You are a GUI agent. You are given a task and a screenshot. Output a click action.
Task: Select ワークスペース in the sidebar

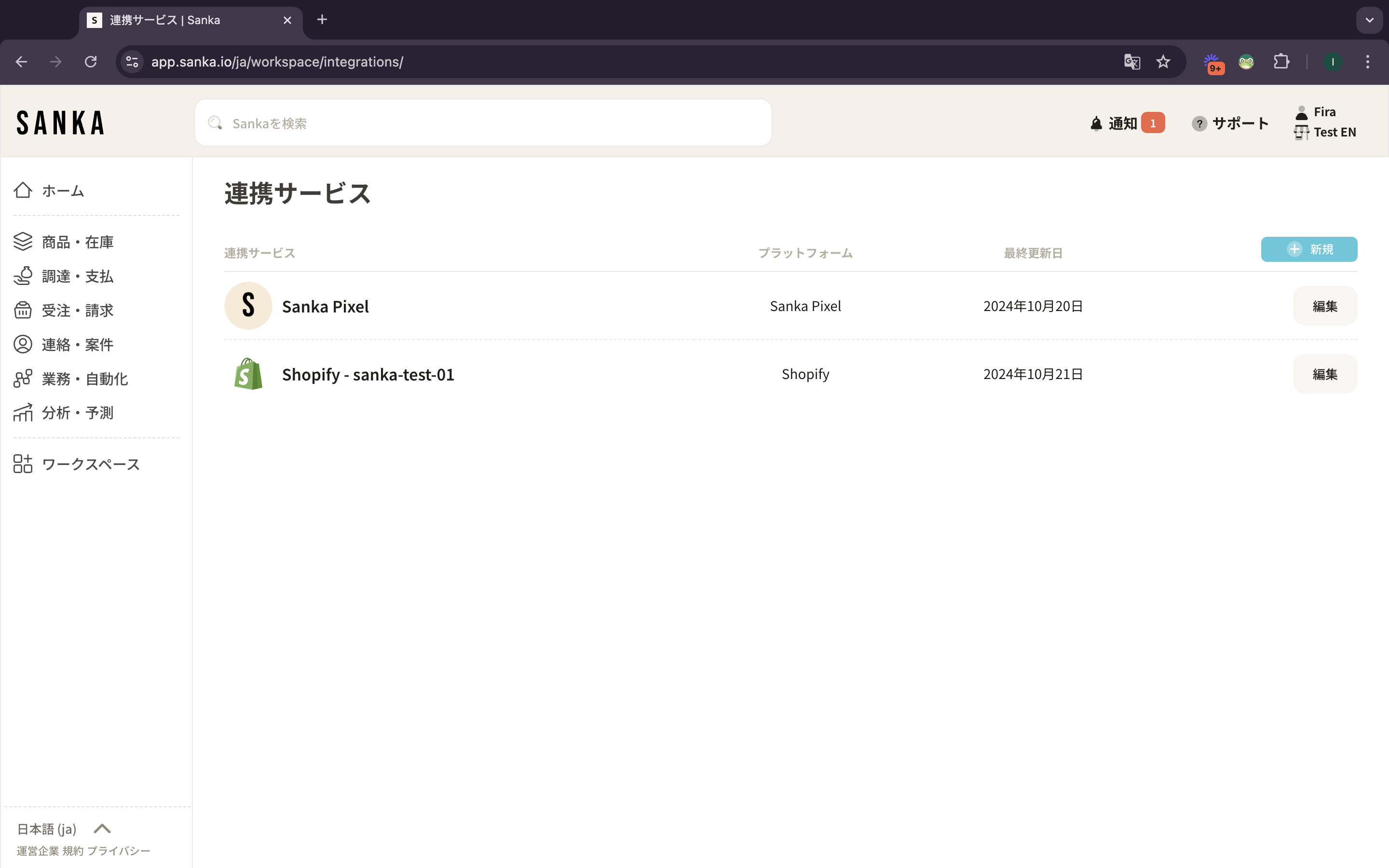click(90, 464)
